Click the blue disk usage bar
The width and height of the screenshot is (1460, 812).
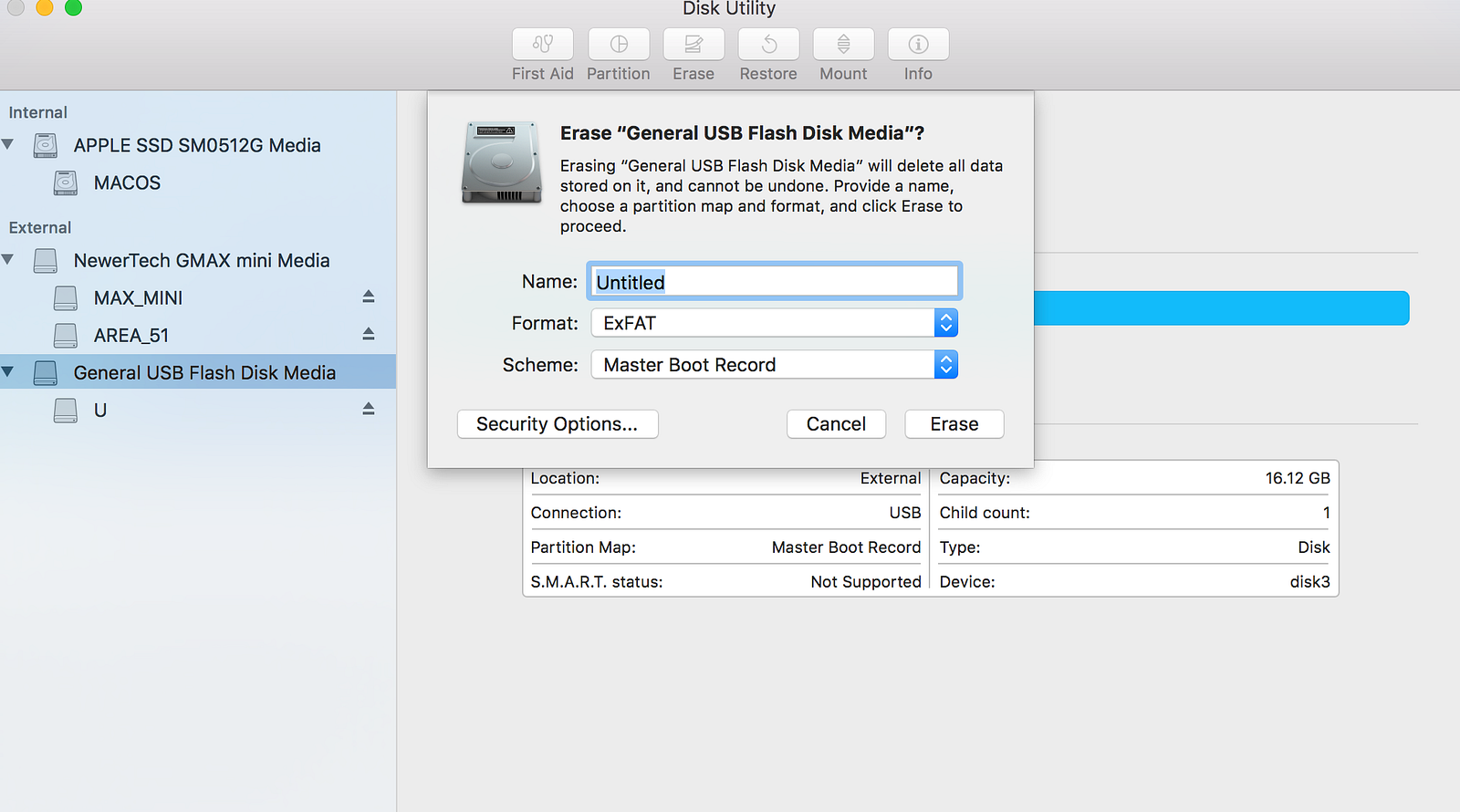pos(1222,308)
